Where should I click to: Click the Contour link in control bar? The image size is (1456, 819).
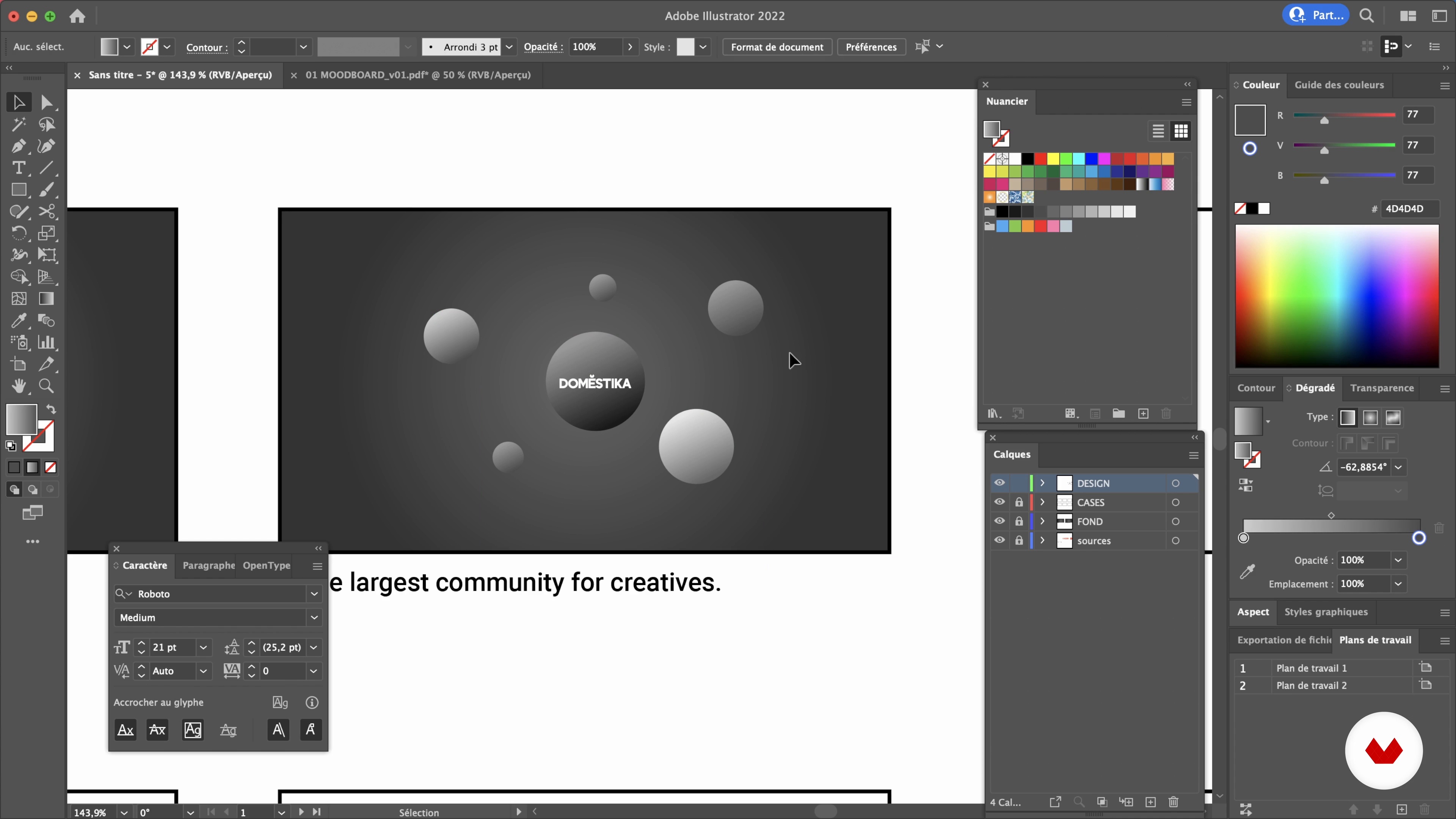pos(207,47)
